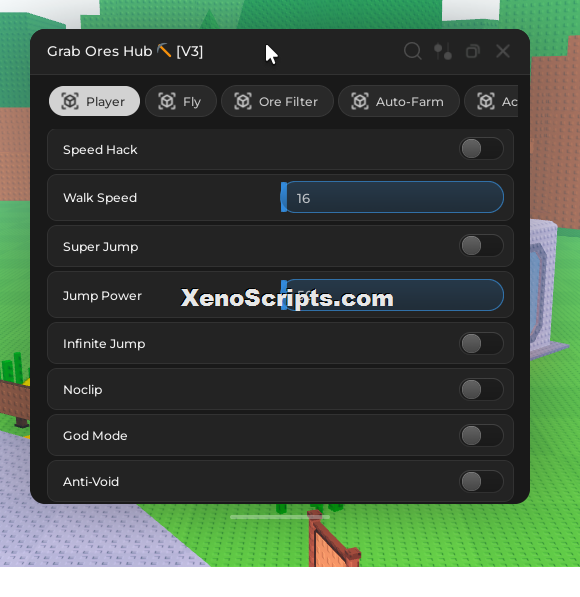The image size is (580, 597).
Task: Click the overlapping squares window icon
Action: pos(473,51)
